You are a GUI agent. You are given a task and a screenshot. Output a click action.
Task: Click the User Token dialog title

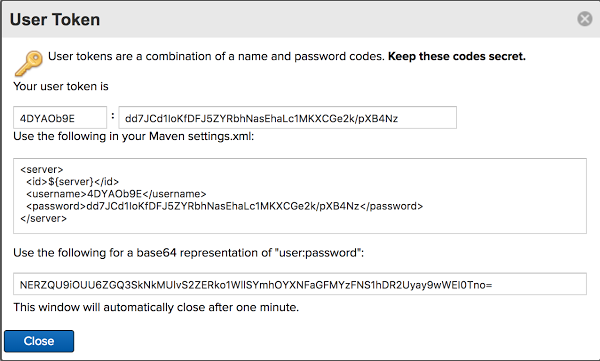pyautogui.click(x=55, y=20)
